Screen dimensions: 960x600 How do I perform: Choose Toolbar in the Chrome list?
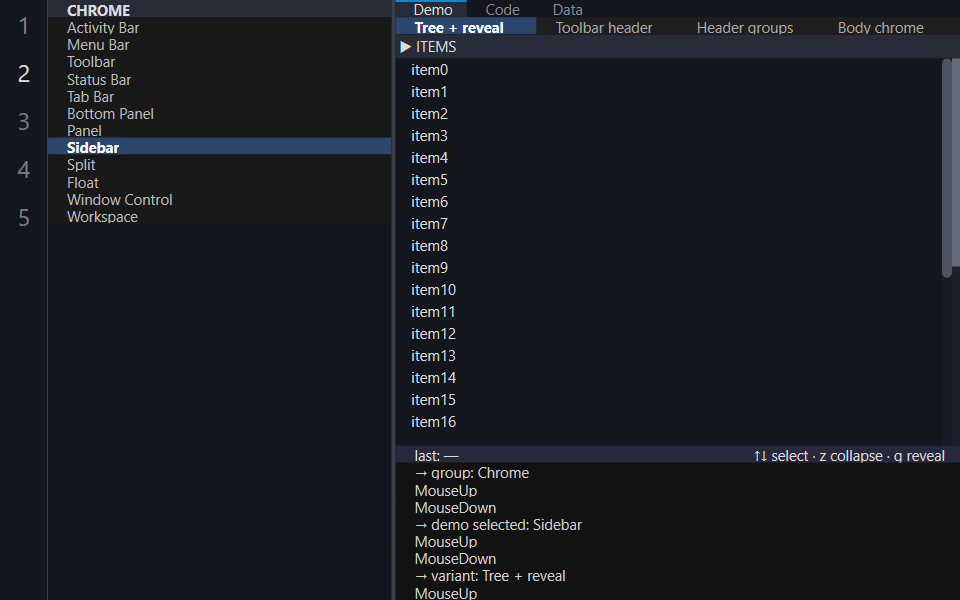click(219, 62)
